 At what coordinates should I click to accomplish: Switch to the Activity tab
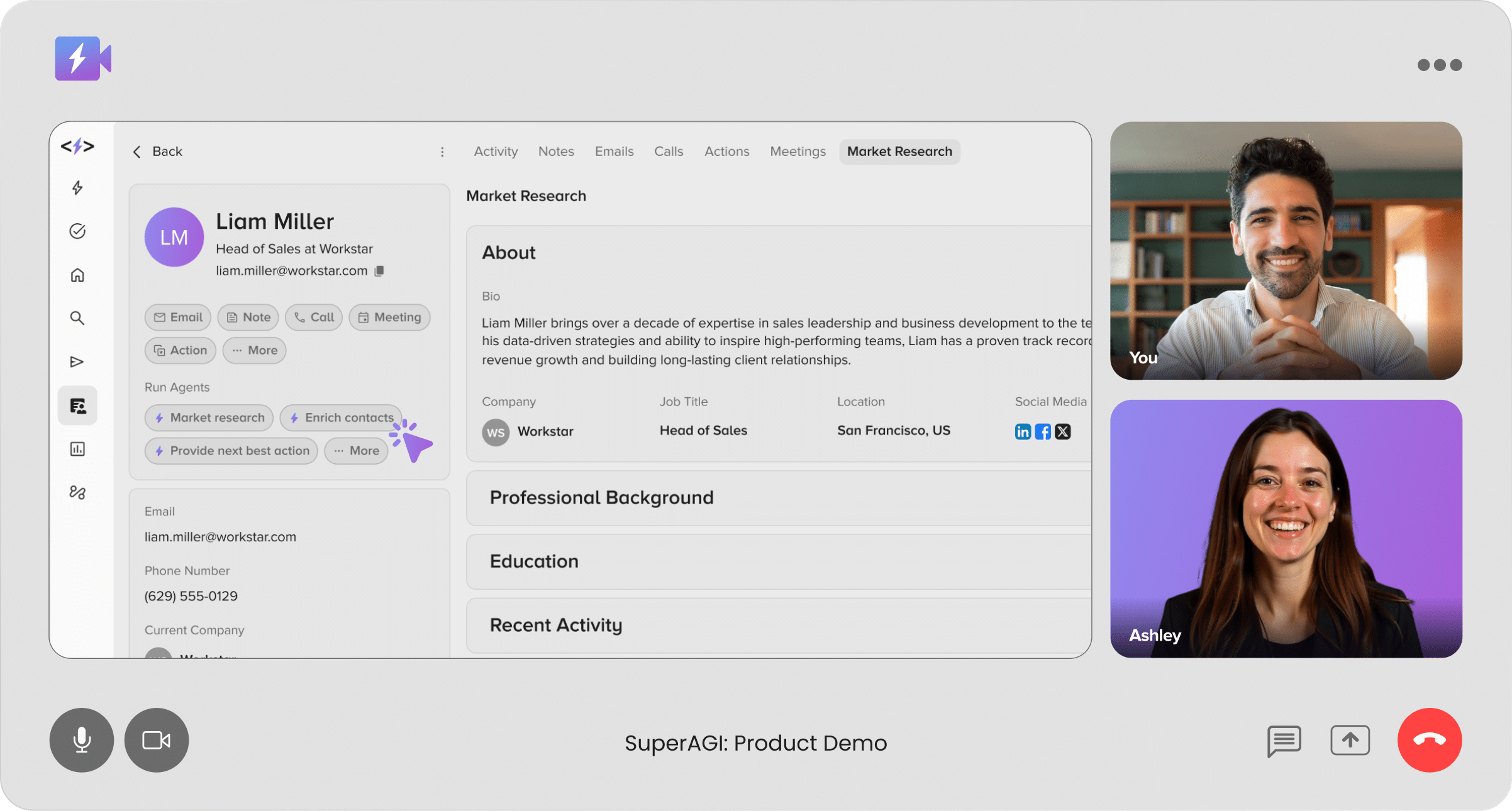pyautogui.click(x=496, y=152)
